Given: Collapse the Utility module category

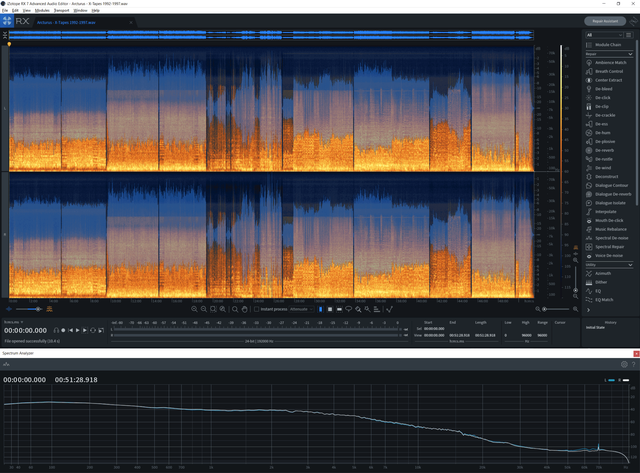Looking at the screenshot, I should (630, 265).
